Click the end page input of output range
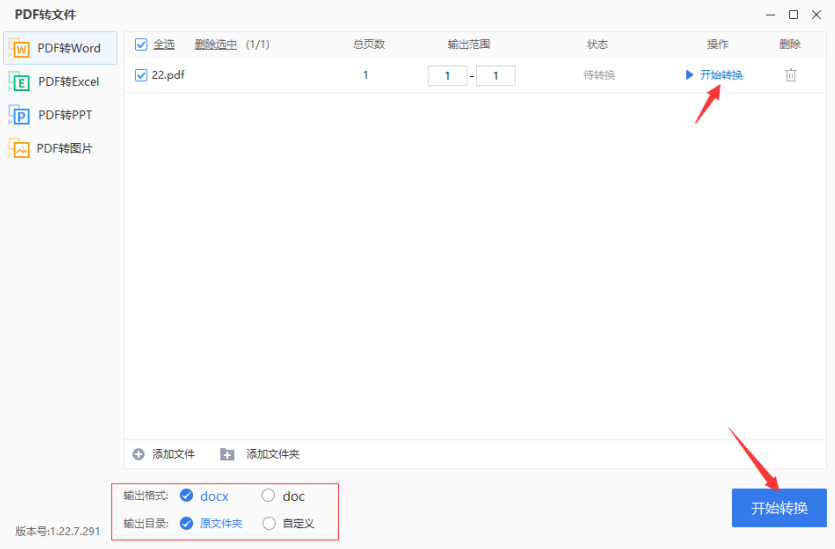This screenshot has width=835, height=549. tap(496, 76)
